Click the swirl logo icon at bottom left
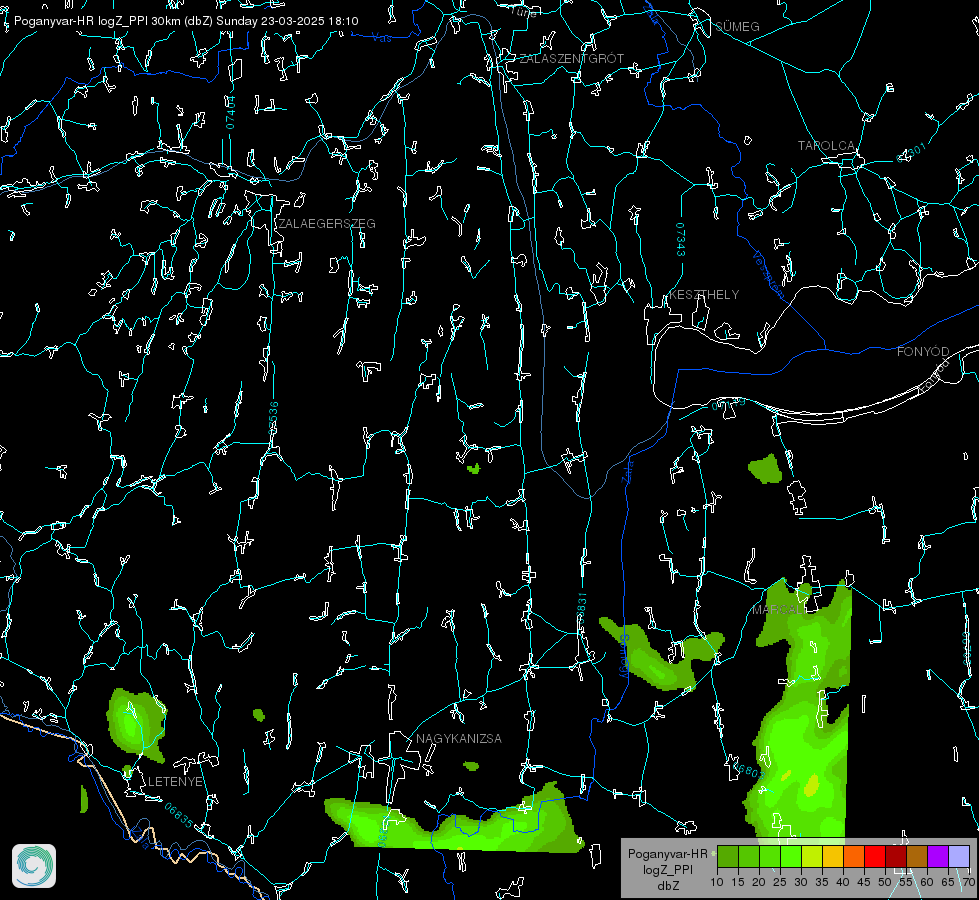Viewport: 979px width, 900px height. [34, 866]
